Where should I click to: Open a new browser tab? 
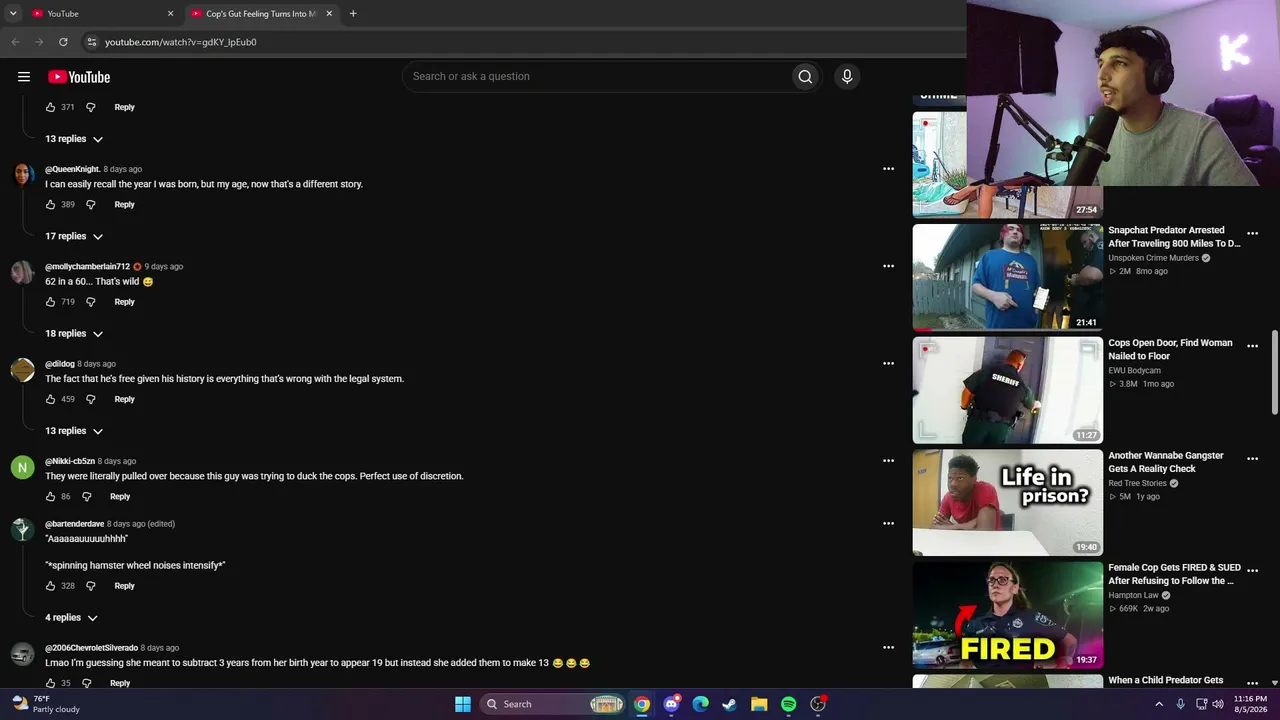click(353, 14)
